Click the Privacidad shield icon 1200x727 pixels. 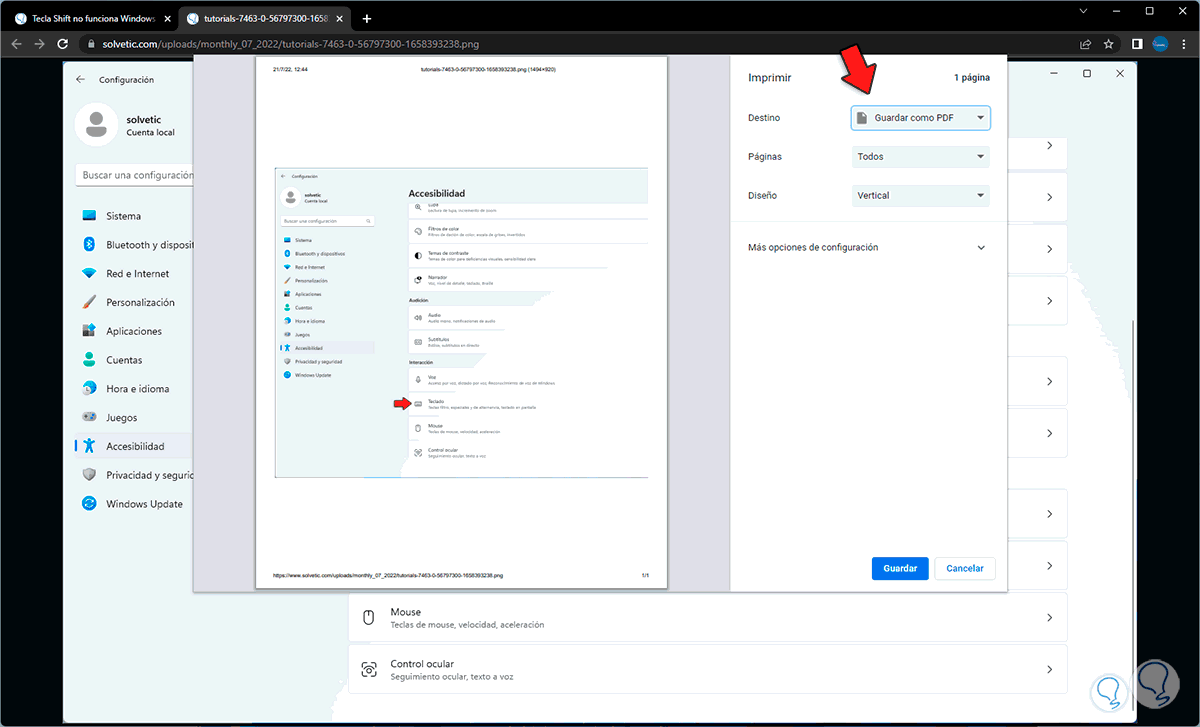[x=89, y=475]
